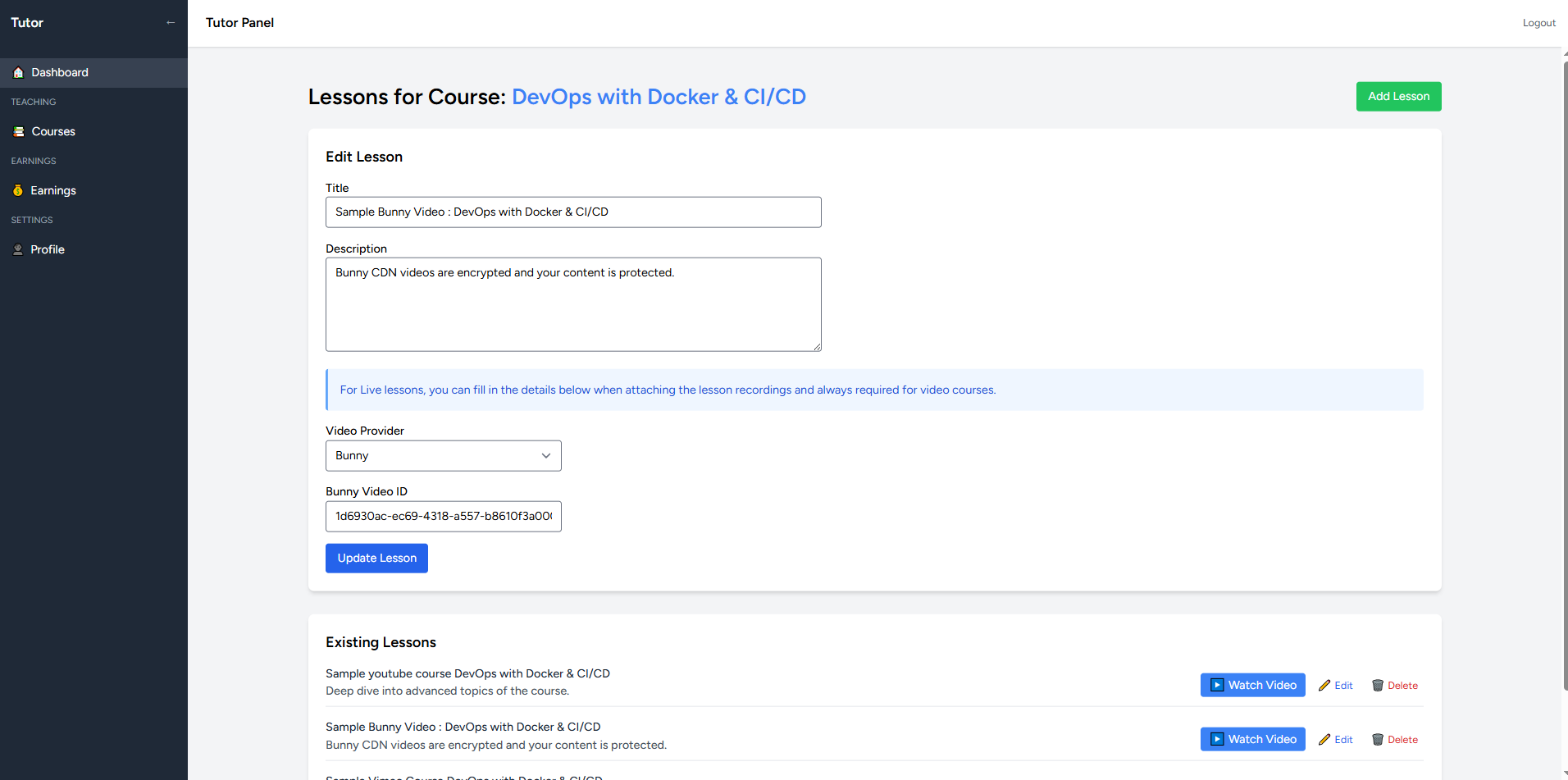Click the Bunny Video ID label

(x=367, y=492)
